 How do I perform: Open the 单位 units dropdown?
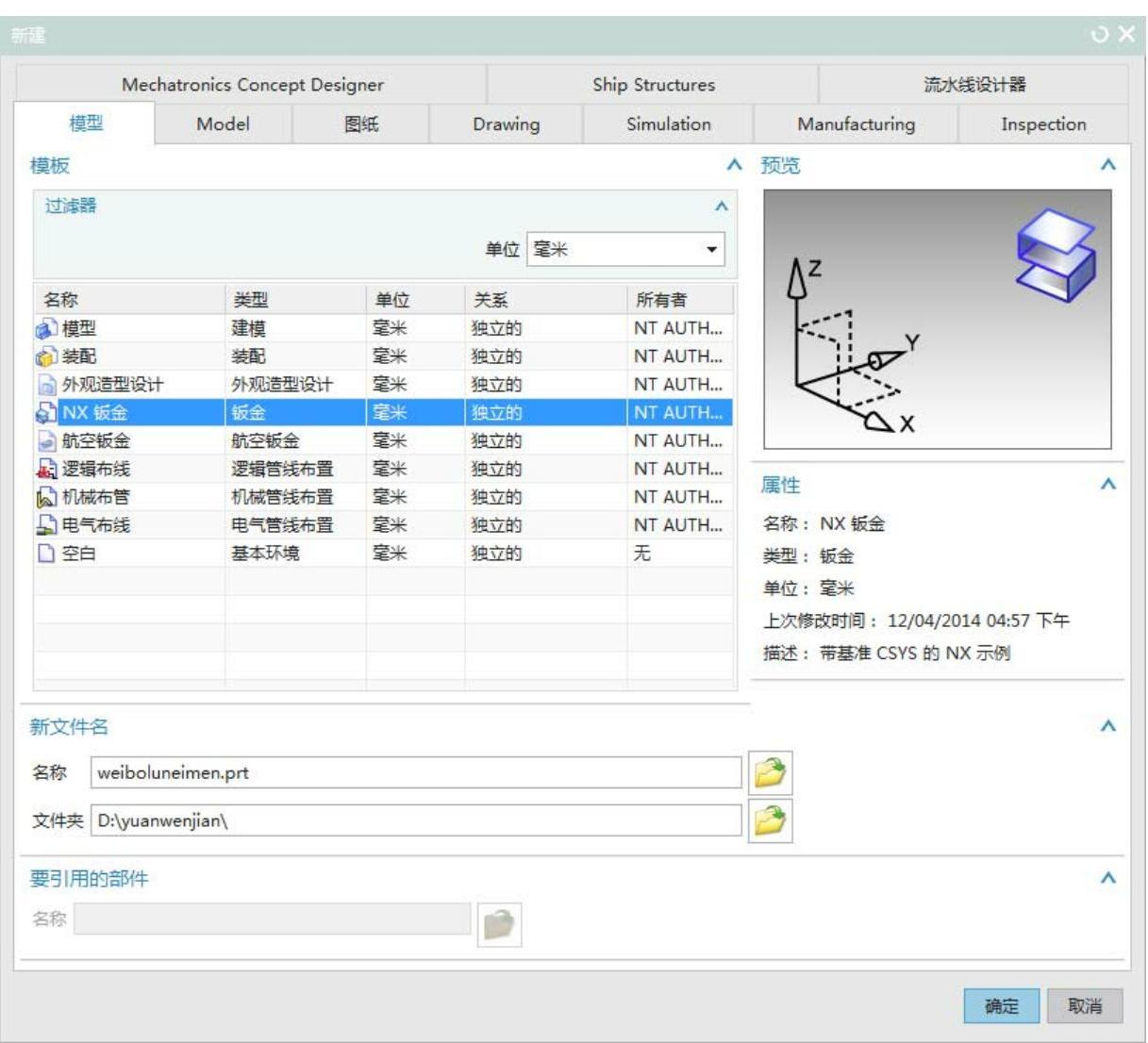pyautogui.click(x=711, y=250)
